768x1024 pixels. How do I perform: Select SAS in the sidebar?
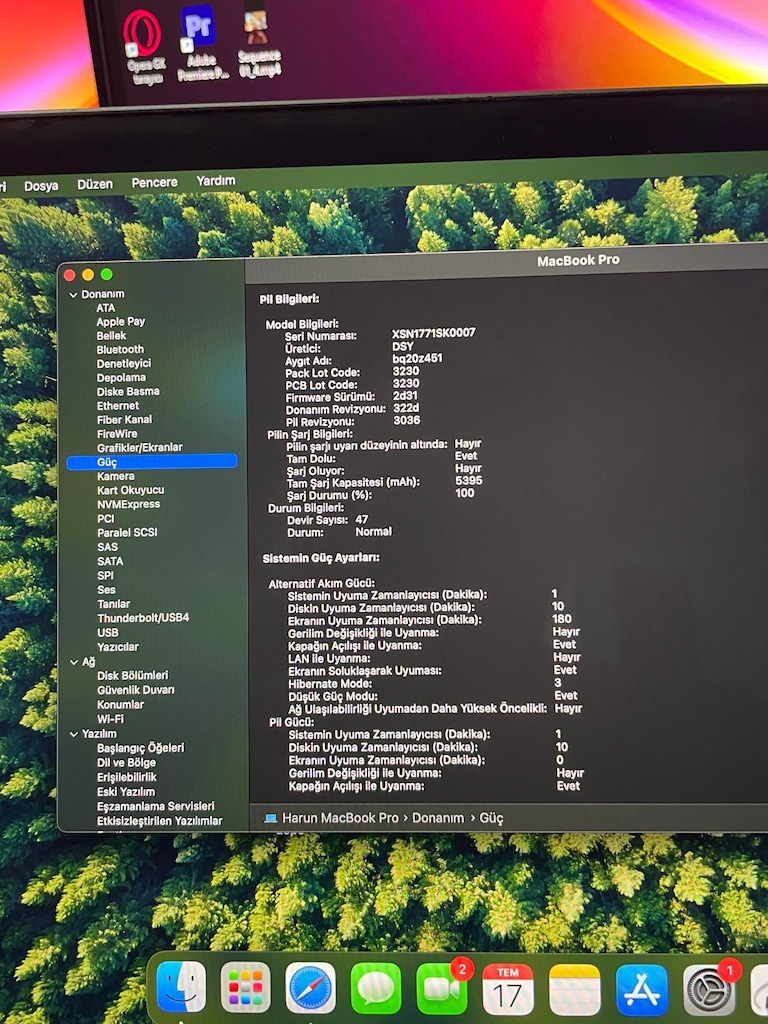point(108,547)
